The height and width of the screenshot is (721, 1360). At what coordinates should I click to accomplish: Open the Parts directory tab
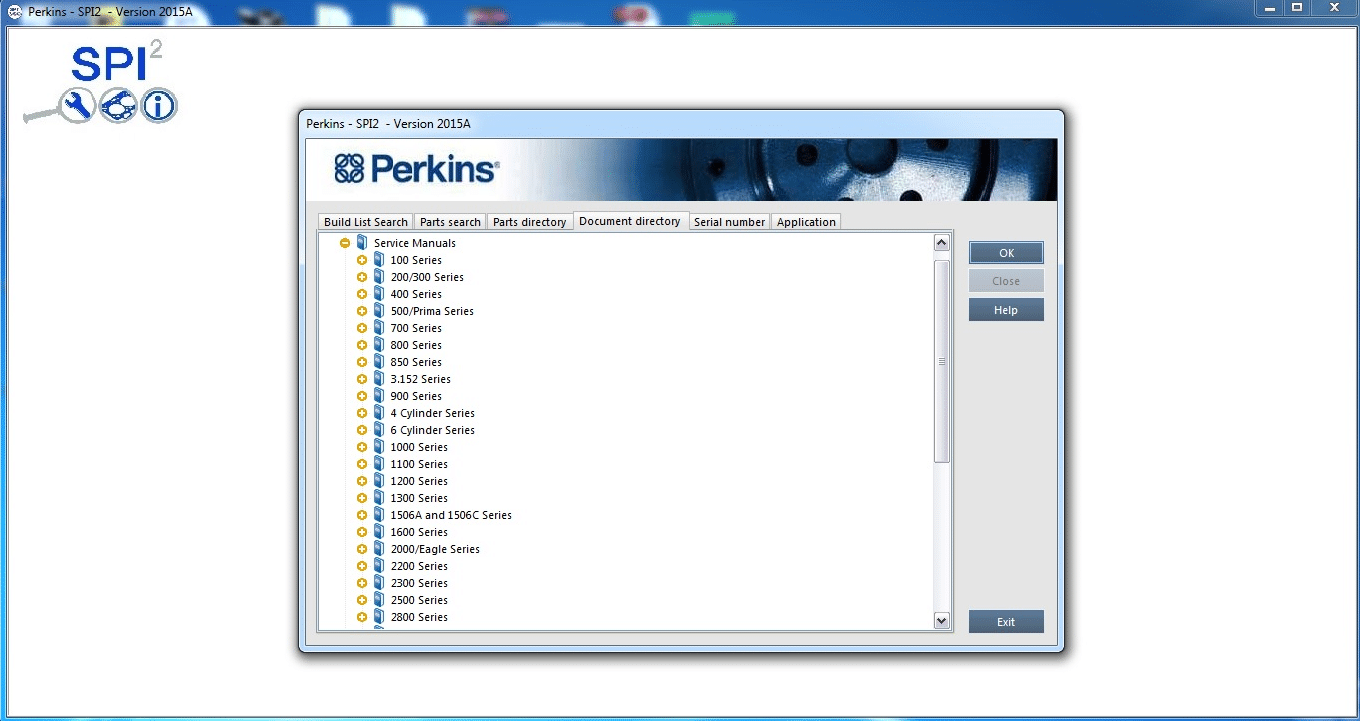pyautogui.click(x=530, y=222)
